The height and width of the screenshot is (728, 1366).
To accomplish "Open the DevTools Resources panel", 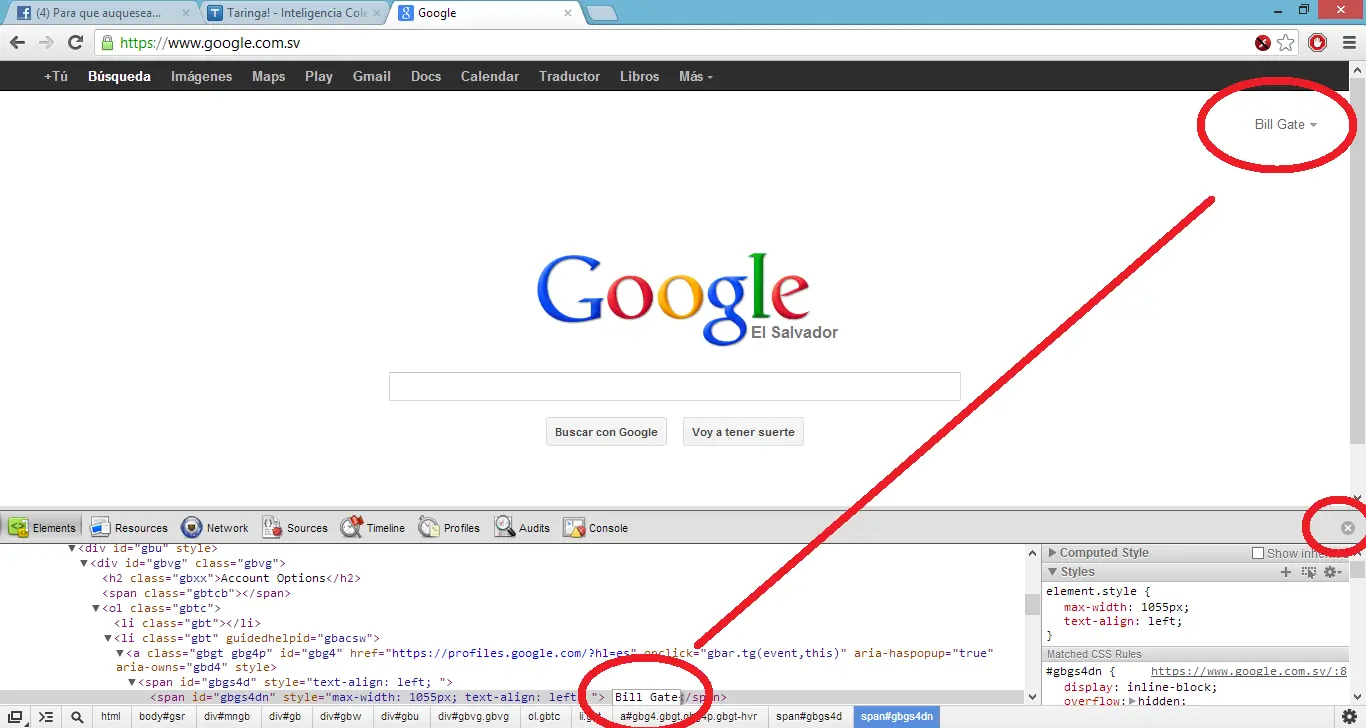I will 129,527.
